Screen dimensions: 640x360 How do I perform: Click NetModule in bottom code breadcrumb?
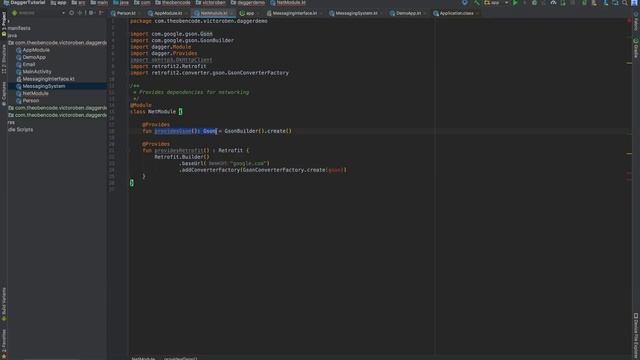[143, 358]
